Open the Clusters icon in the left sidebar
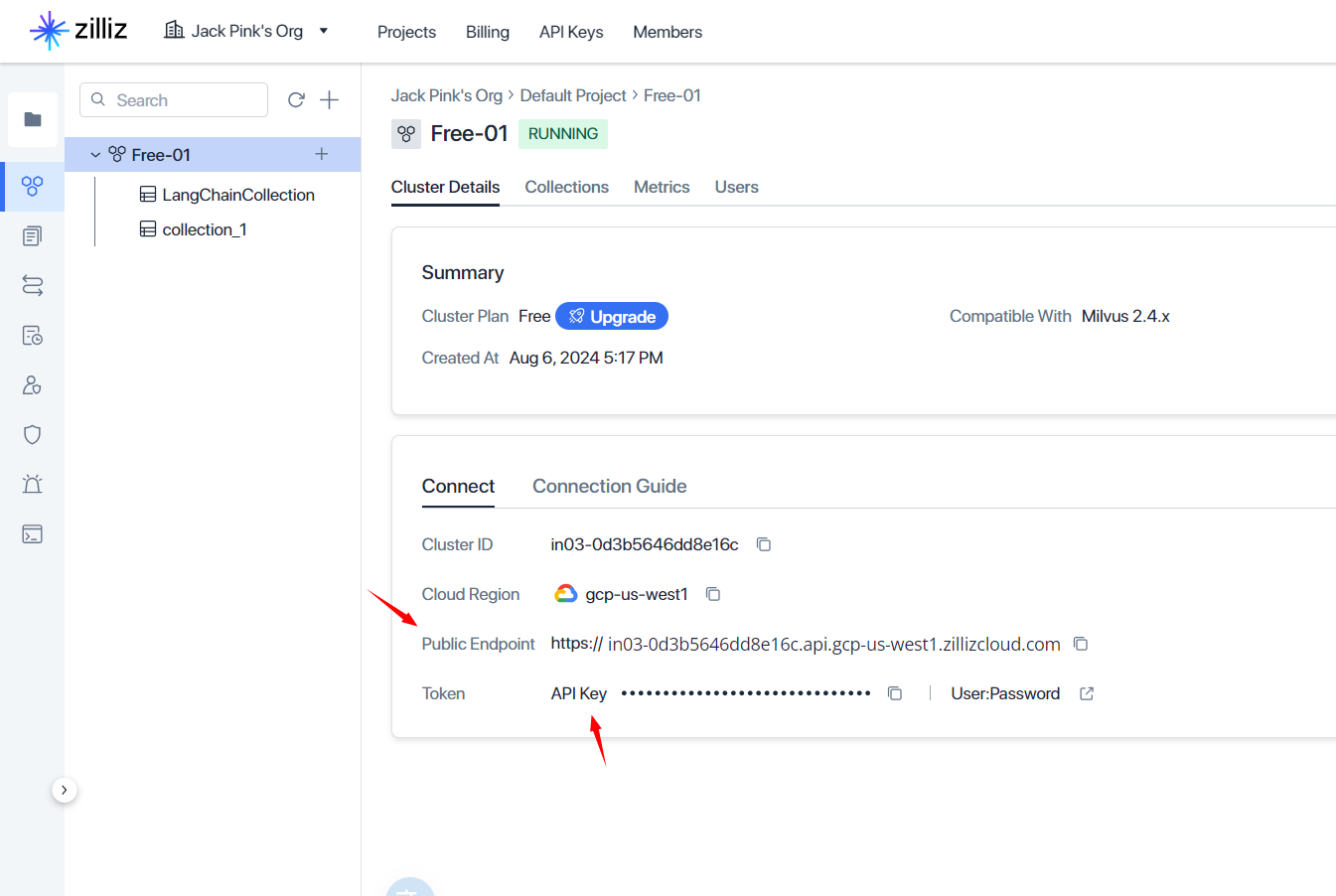Viewport: 1336px width, 896px height. 33,187
